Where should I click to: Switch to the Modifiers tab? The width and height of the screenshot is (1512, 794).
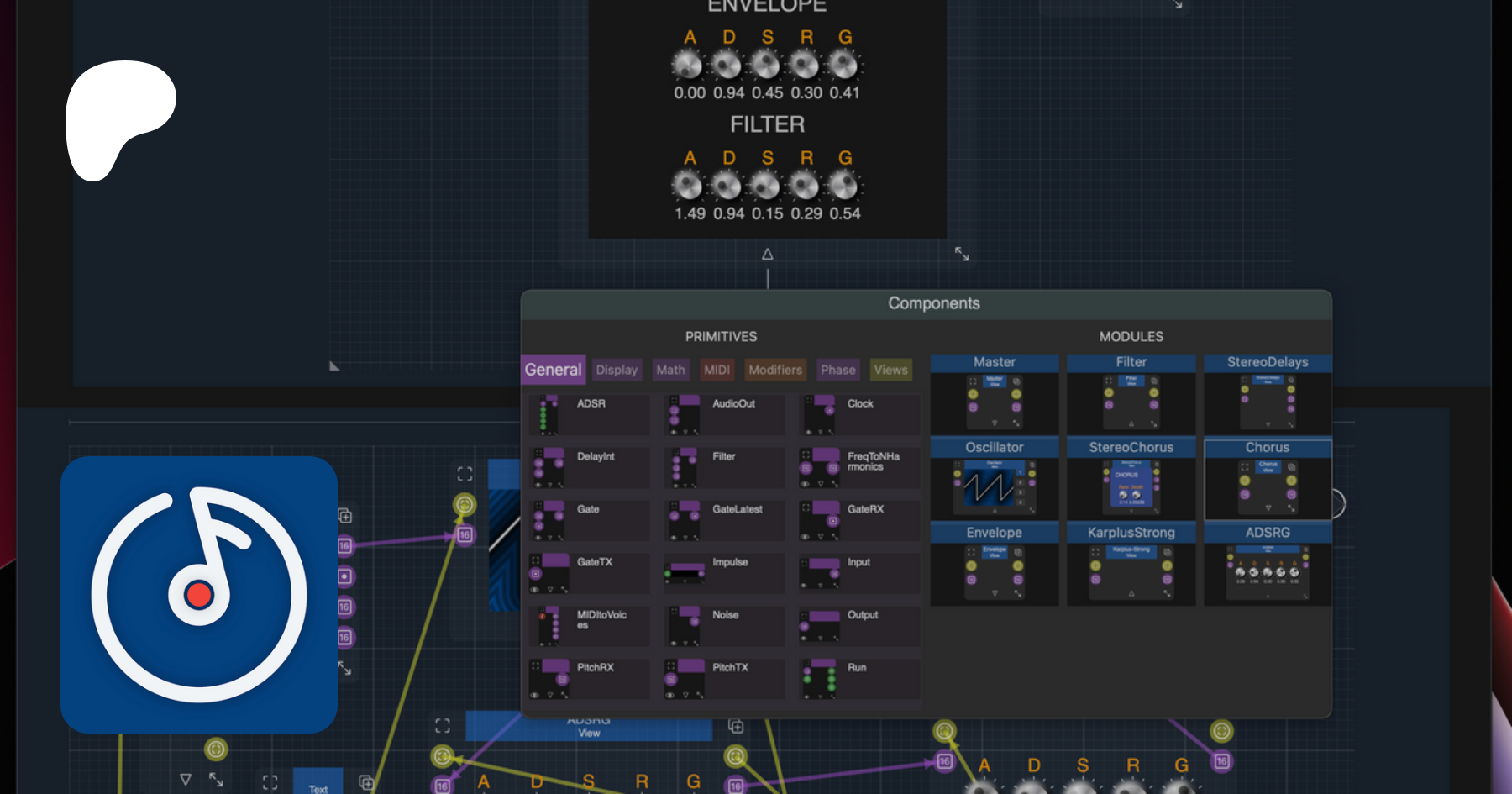pyautogui.click(x=774, y=370)
